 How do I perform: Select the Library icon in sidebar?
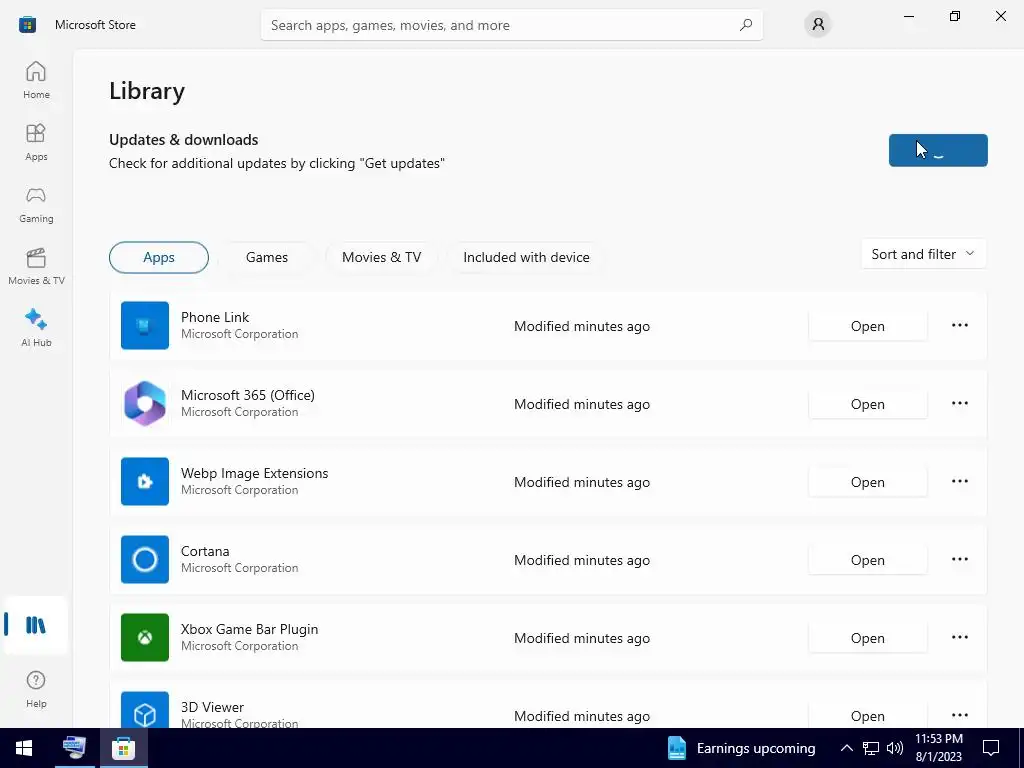click(x=36, y=625)
